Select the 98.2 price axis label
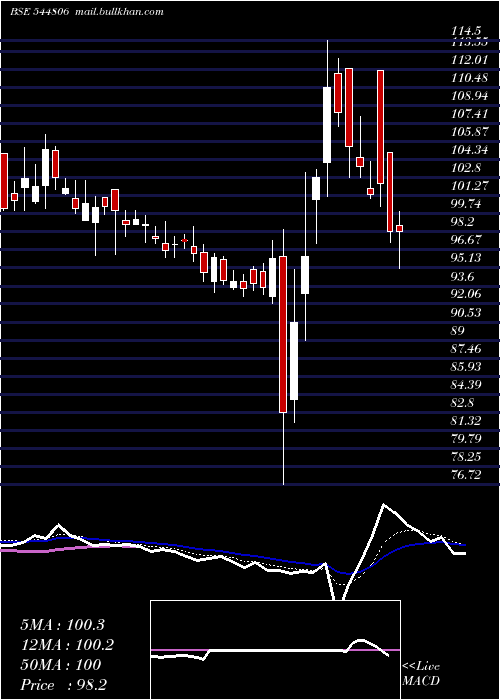The width and height of the screenshot is (500, 700). click(x=463, y=222)
